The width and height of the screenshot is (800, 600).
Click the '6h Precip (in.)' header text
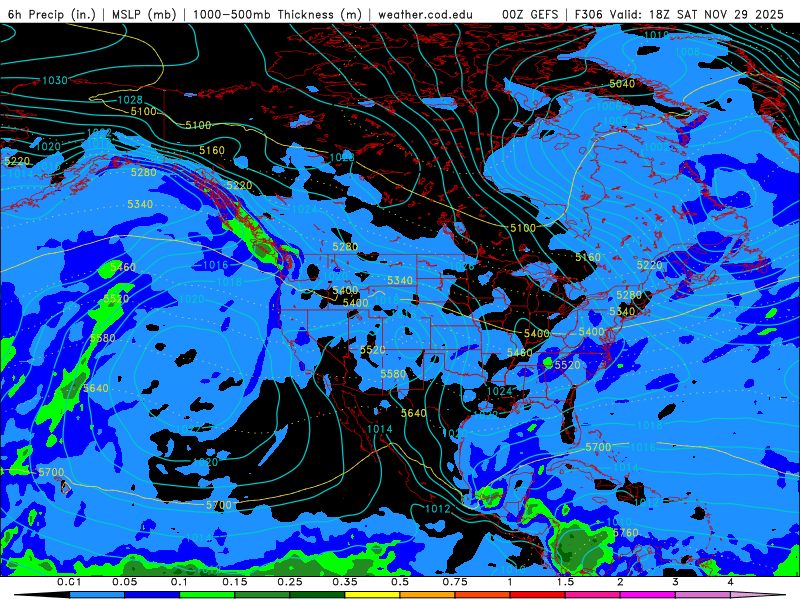(52, 14)
